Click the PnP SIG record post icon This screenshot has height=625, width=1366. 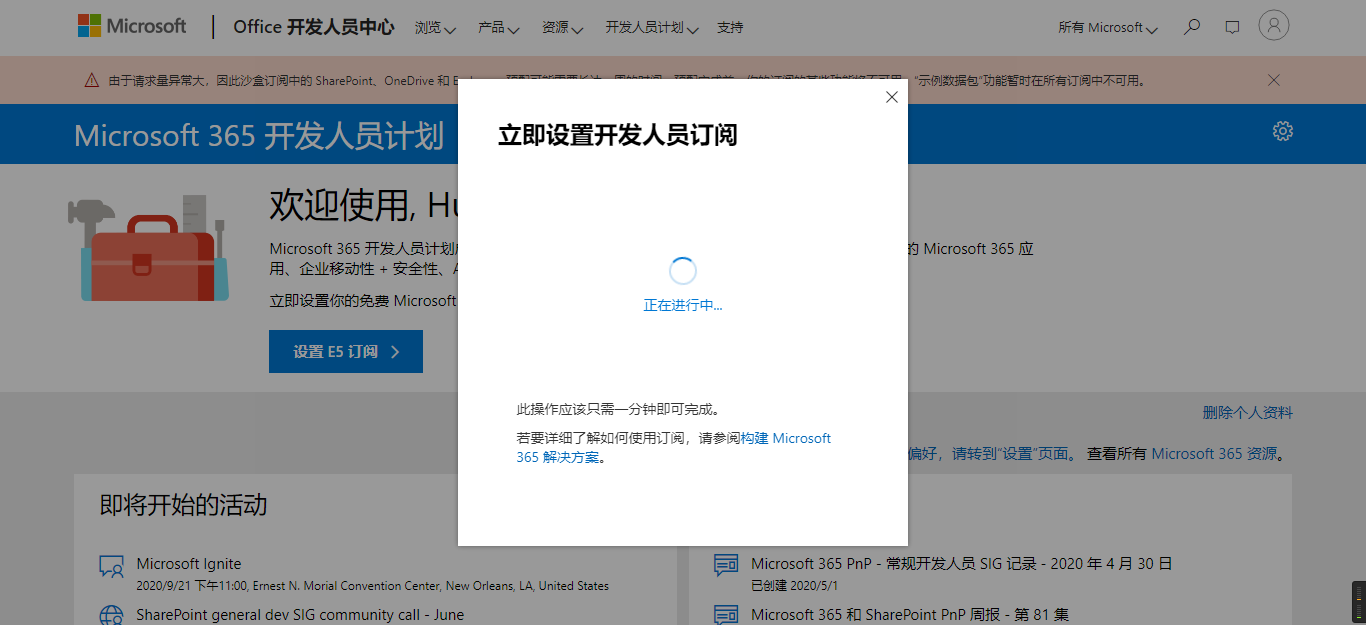point(726,567)
